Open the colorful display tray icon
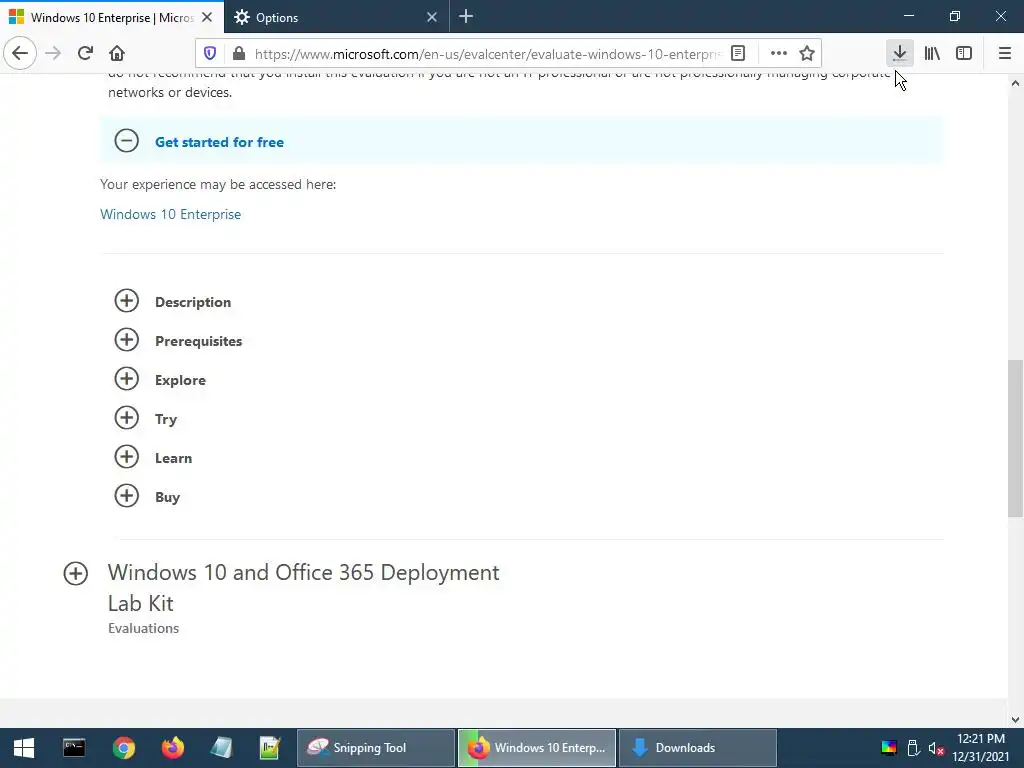Viewport: 1024px width, 768px height. 889,748
